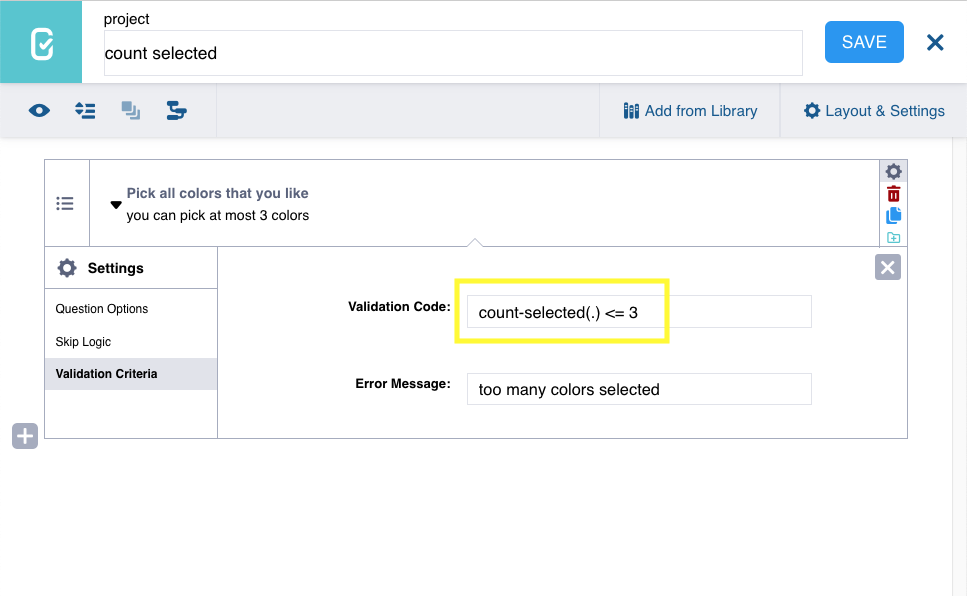The width and height of the screenshot is (967, 596).
Task: Click the SAVE button
Action: (864, 42)
